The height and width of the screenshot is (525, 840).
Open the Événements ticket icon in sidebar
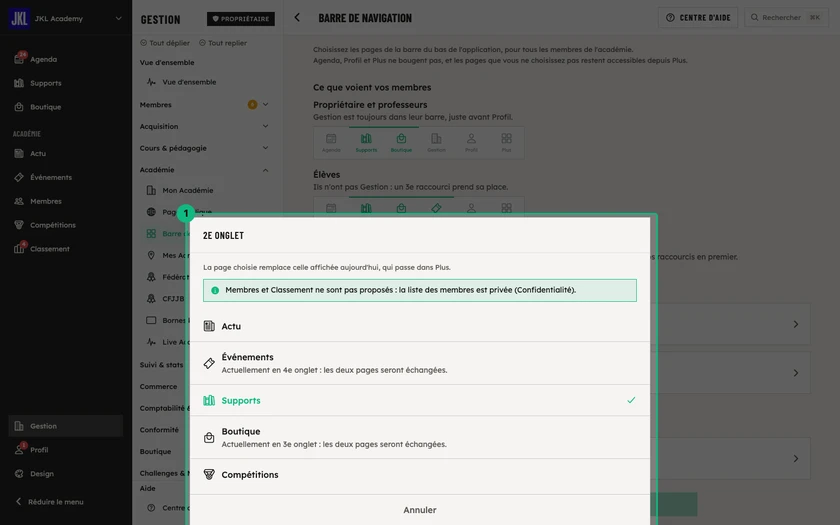coord(19,177)
